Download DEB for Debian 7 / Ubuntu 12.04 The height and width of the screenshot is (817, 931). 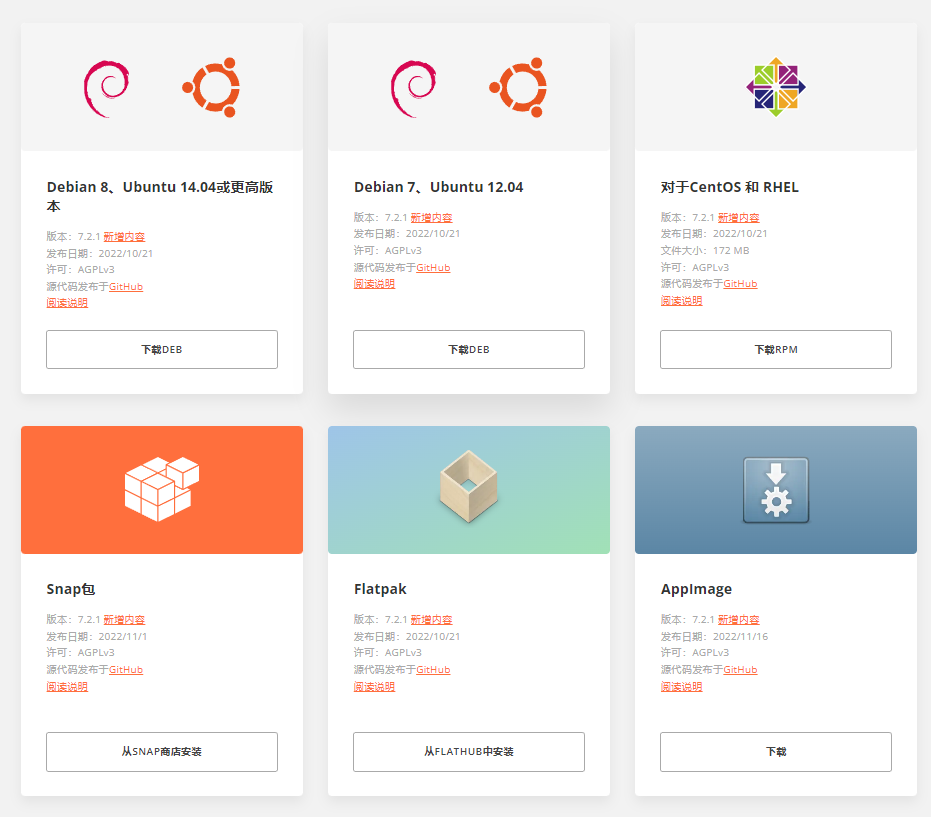(469, 349)
